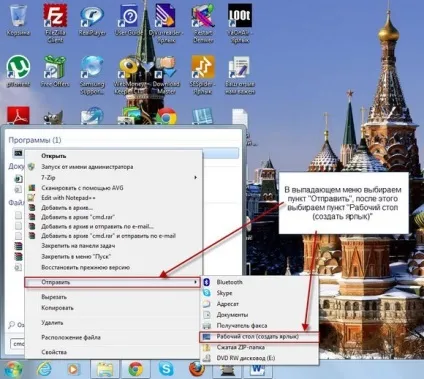
Task: Choose Копировать in the context menu
Action: tap(113, 308)
